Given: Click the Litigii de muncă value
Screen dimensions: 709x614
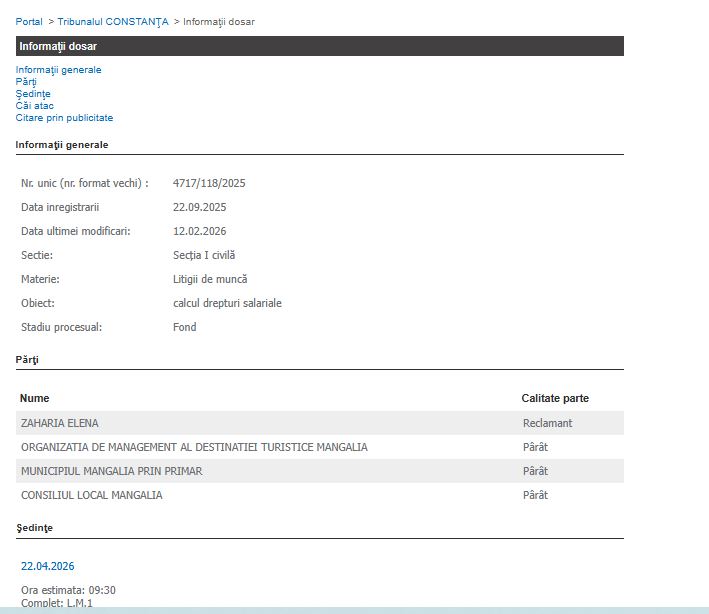Looking at the screenshot, I should [x=209, y=279].
